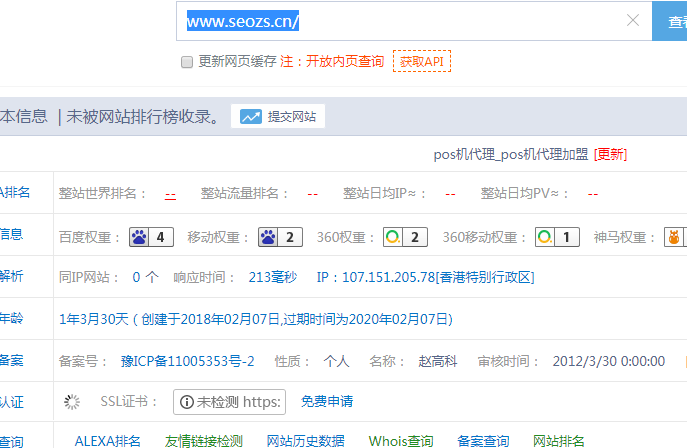Click the IP 107.151.205.78 address link
The height and width of the screenshot is (448, 687).
click(425, 277)
